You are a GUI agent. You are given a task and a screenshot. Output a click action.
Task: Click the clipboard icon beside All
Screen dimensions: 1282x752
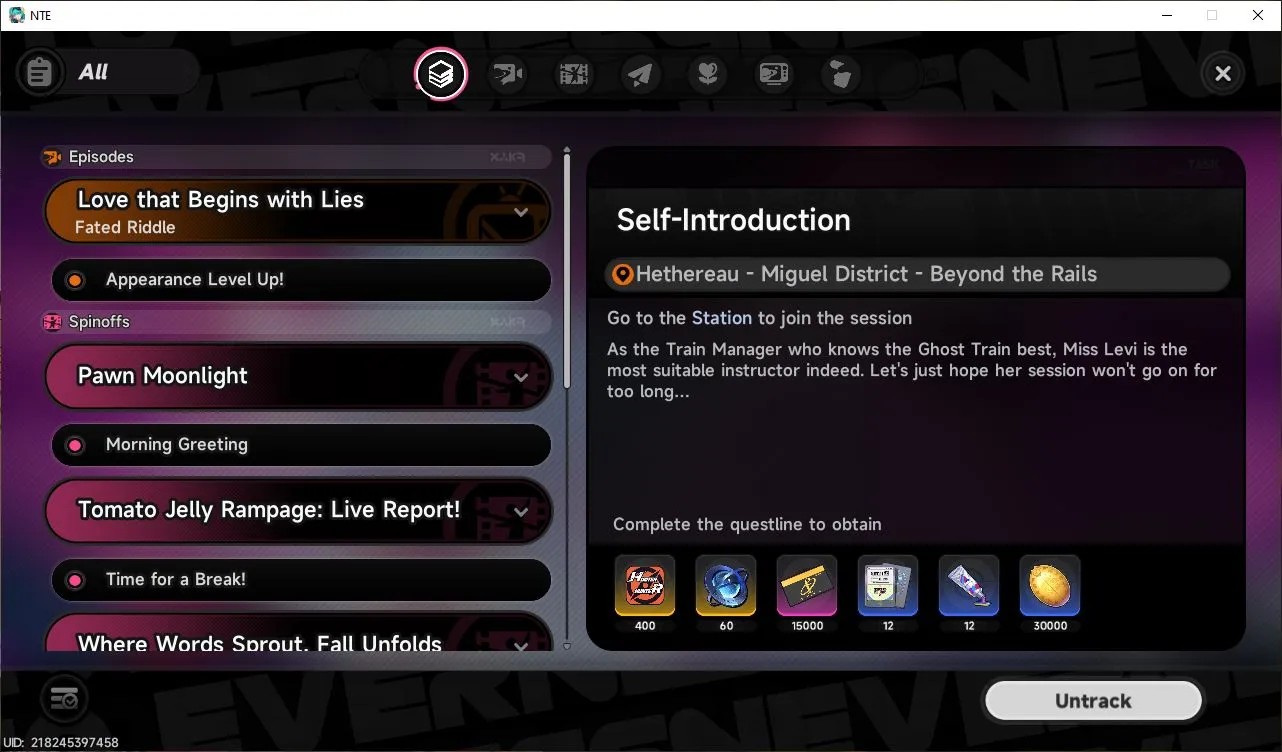point(39,72)
